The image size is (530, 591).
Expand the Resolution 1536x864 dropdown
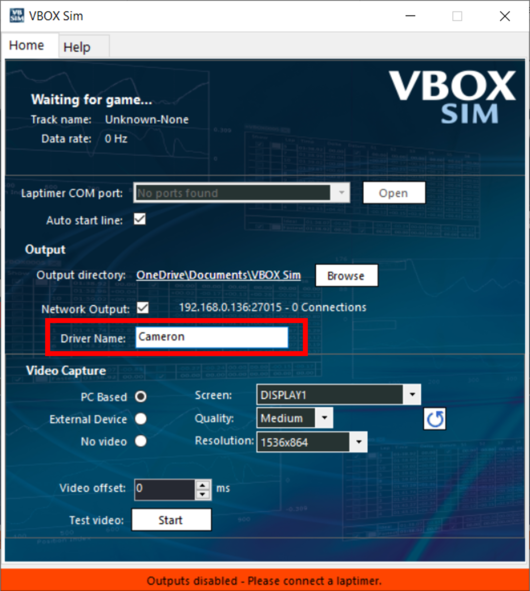click(312, 442)
